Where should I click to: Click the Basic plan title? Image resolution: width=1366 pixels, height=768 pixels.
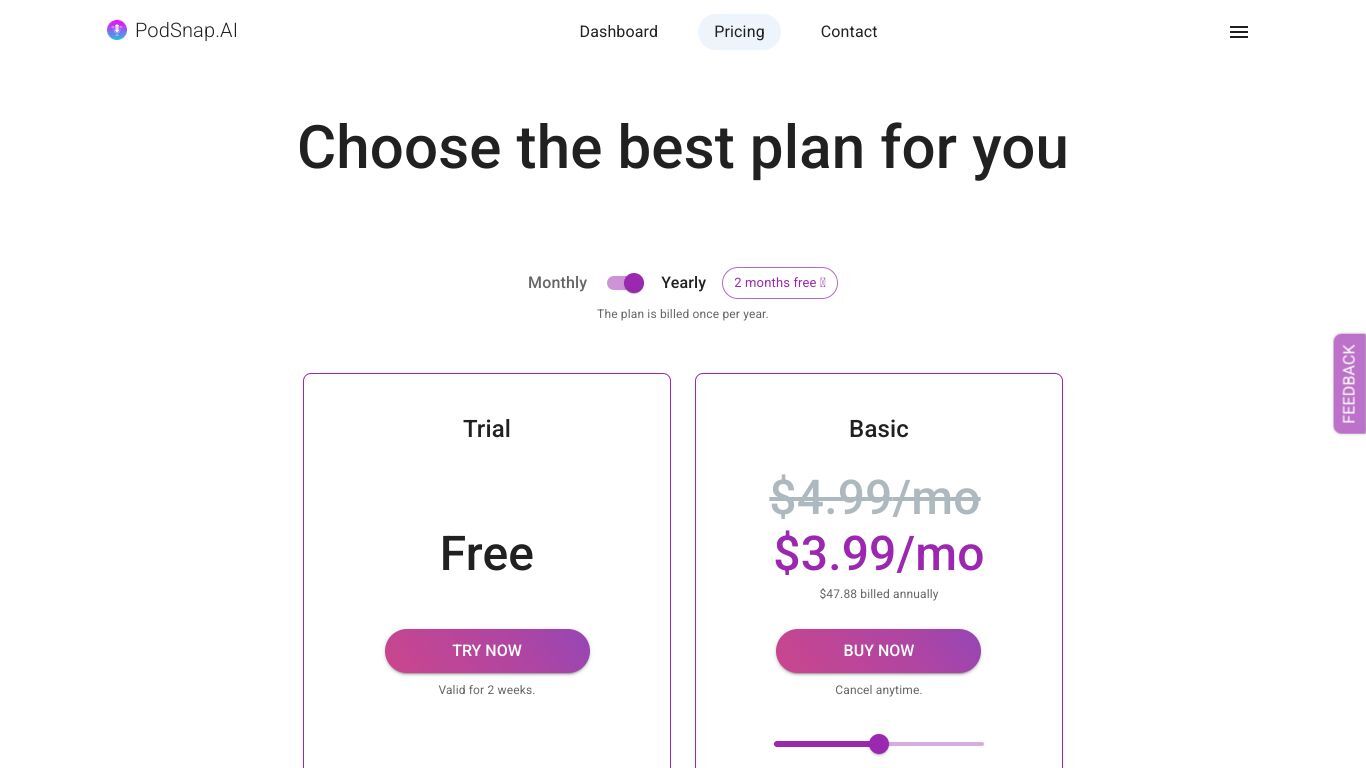879,429
